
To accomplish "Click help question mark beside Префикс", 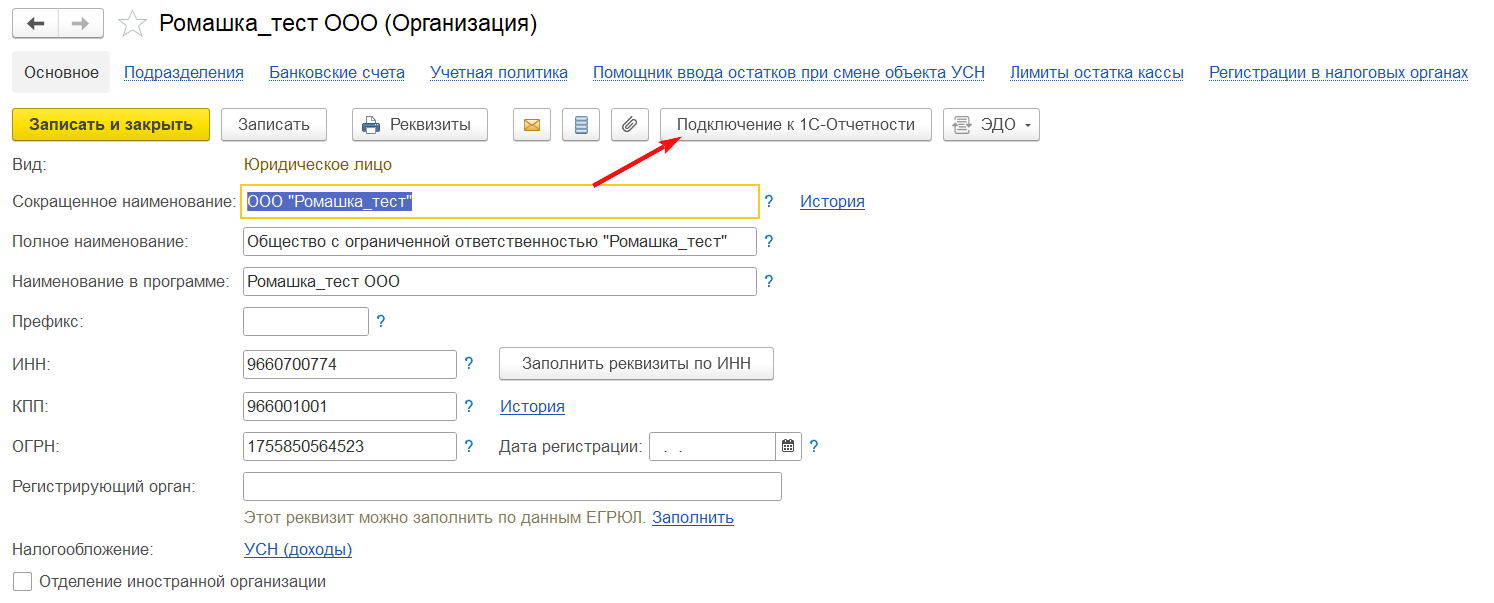I will (x=380, y=322).
